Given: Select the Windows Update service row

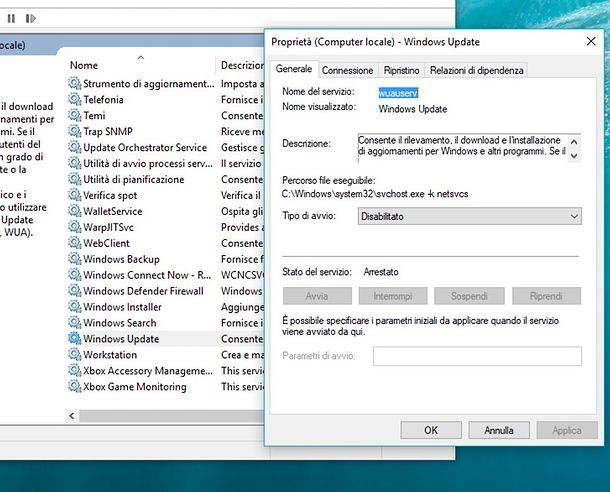Looking at the screenshot, I should point(165,339).
